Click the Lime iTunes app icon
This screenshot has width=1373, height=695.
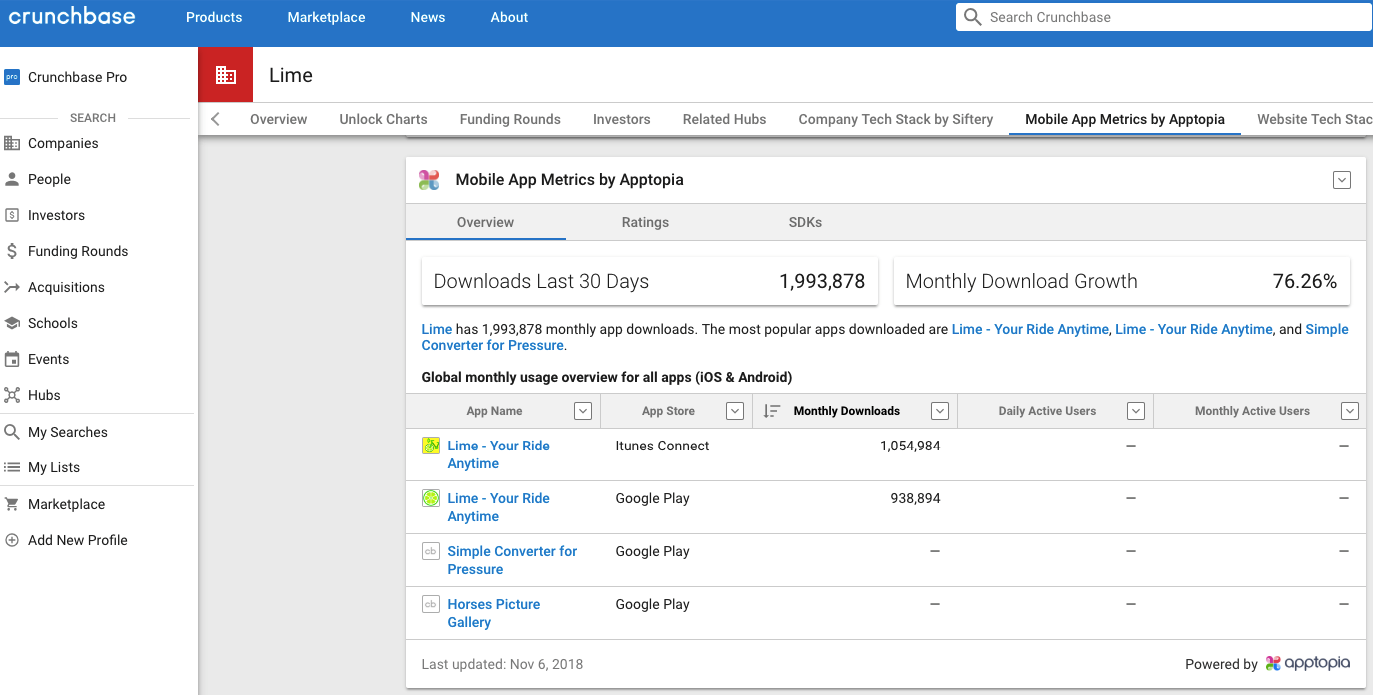(431, 446)
